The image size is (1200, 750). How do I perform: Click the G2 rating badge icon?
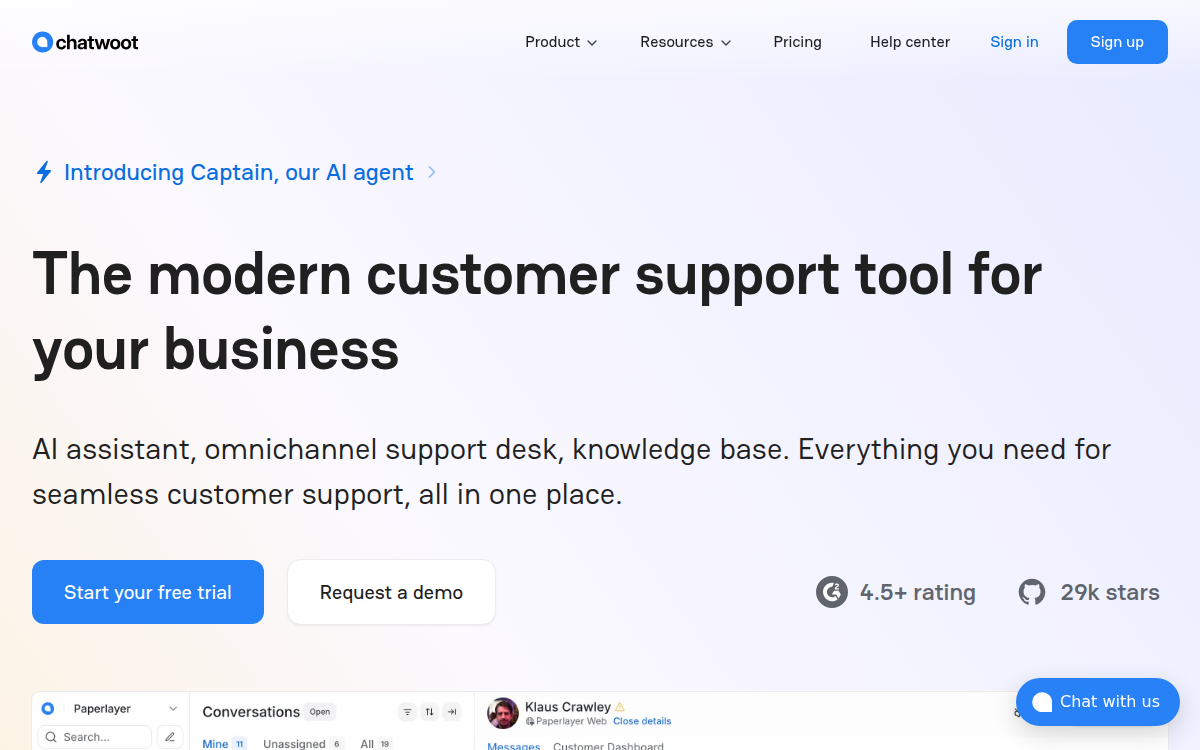(x=832, y=592)
